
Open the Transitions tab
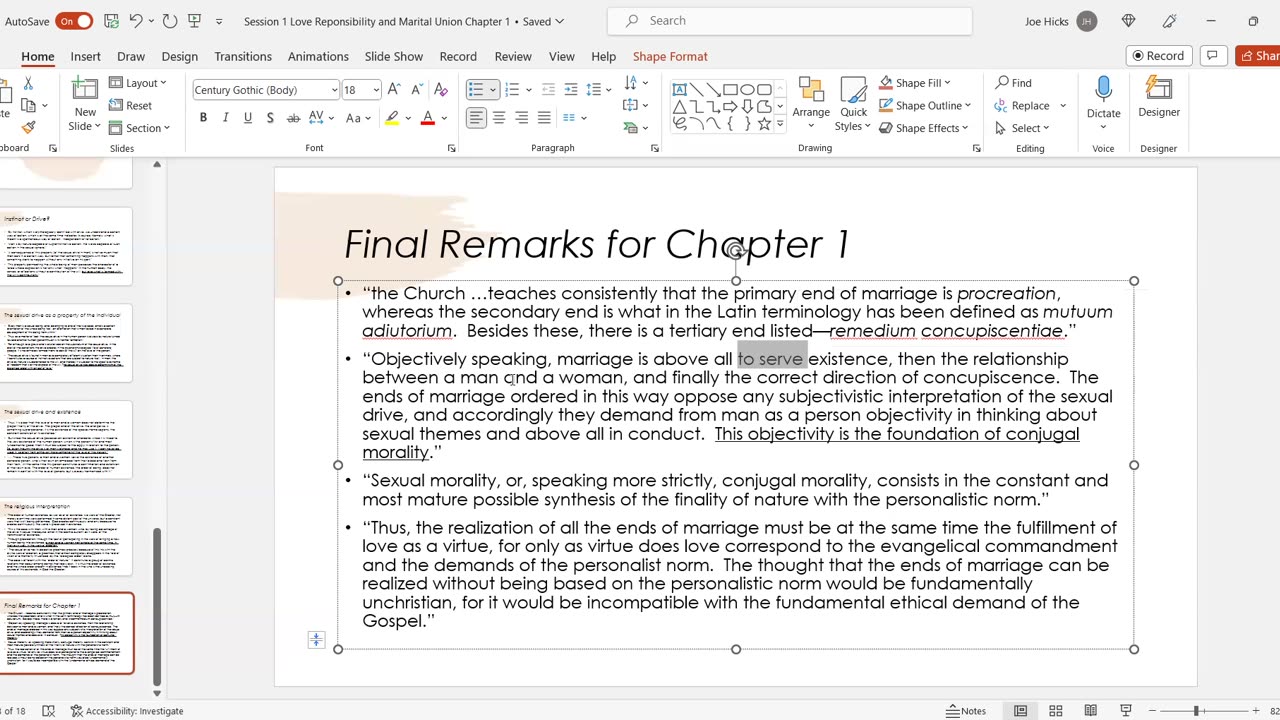(243, 57)
